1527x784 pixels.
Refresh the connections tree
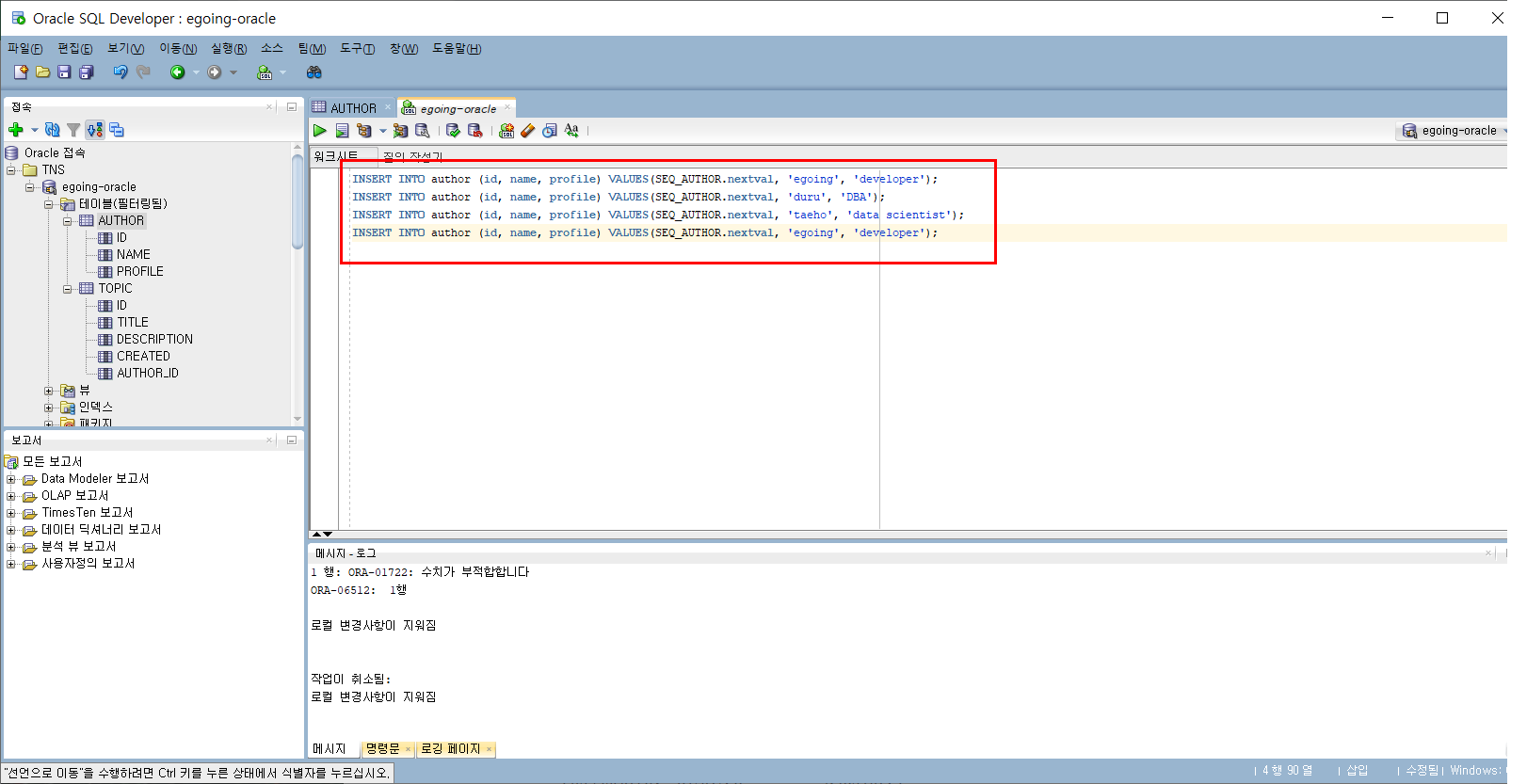pyautogui.click(x=53, y=130)
